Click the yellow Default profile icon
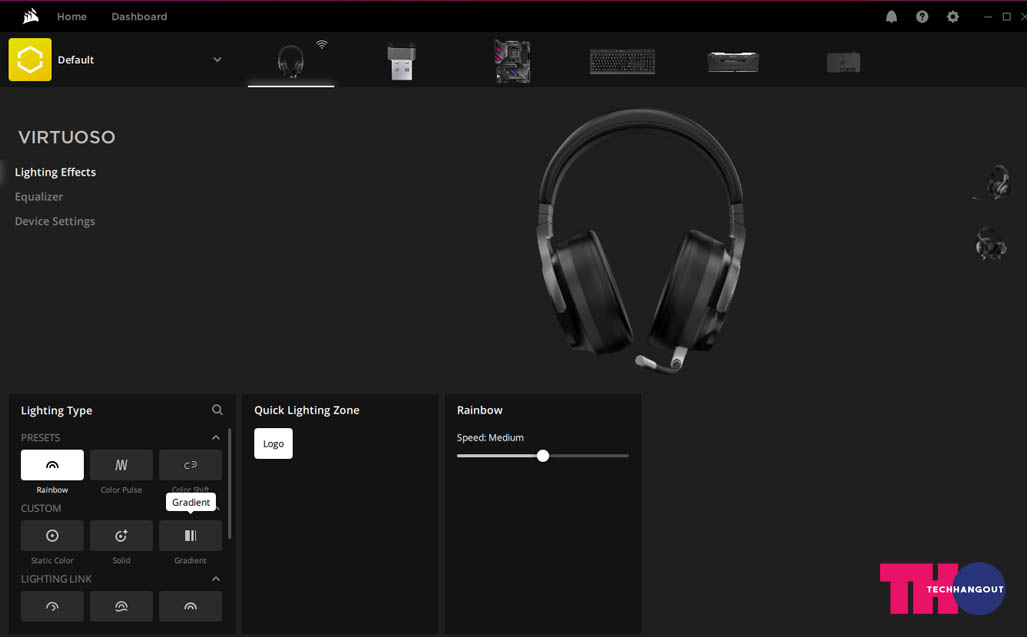The width and height of the screenshot is (1027, 637). pos(30,60)
